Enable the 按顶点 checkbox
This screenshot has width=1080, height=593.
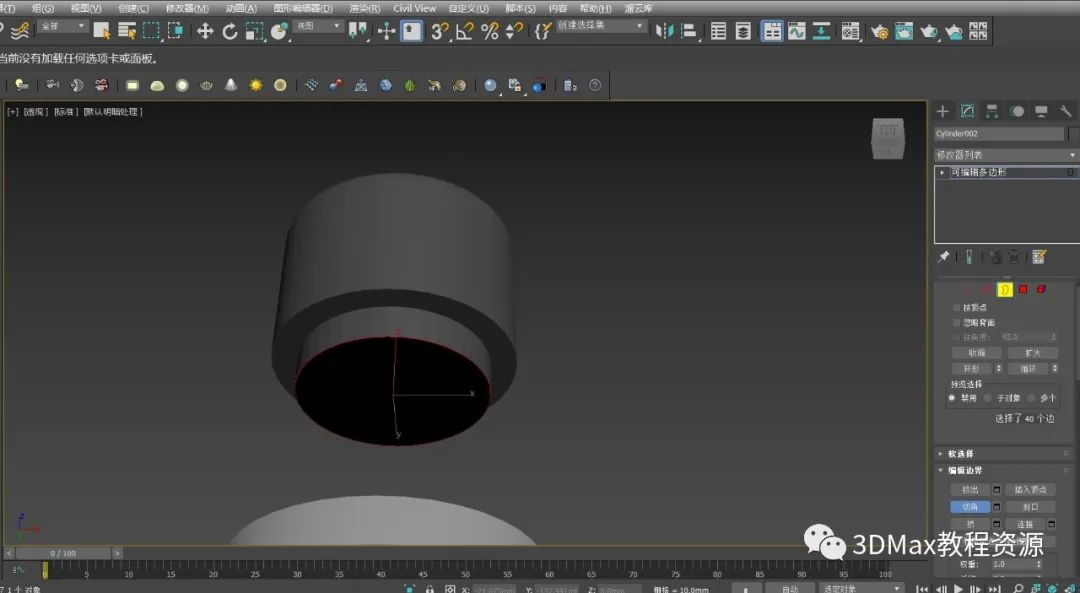pyautogui.click(x=957, y=308)
